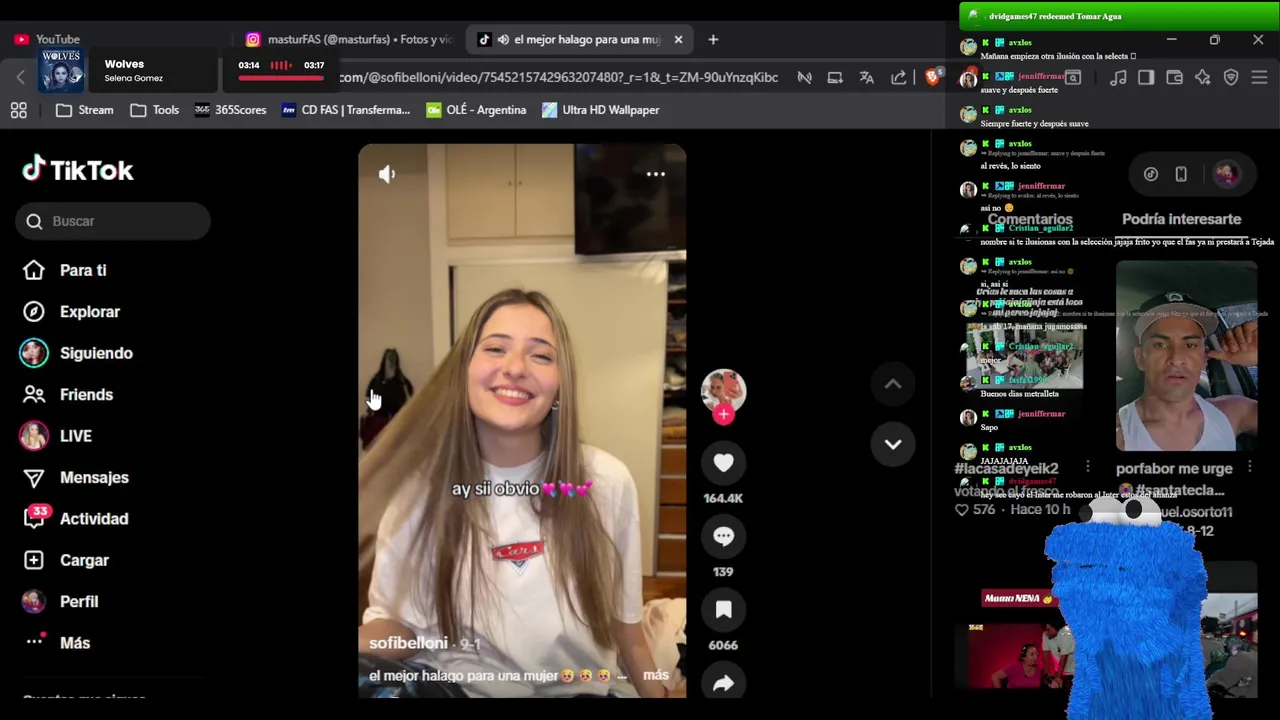This screenshot has height=720, width=1280.
Task: Click the TikTok logo
Action: pos(78,170)
